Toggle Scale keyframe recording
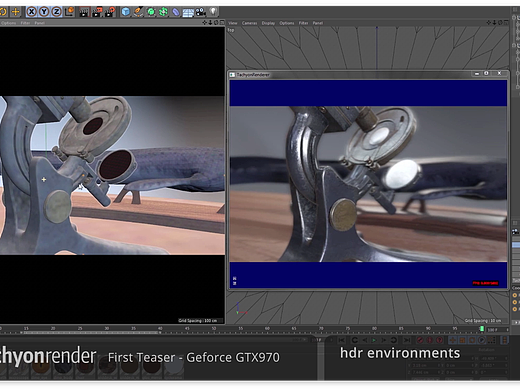Image resolution: width=520 pixels, height=390 pixels. pyautogui.click(x=463, y=340)
